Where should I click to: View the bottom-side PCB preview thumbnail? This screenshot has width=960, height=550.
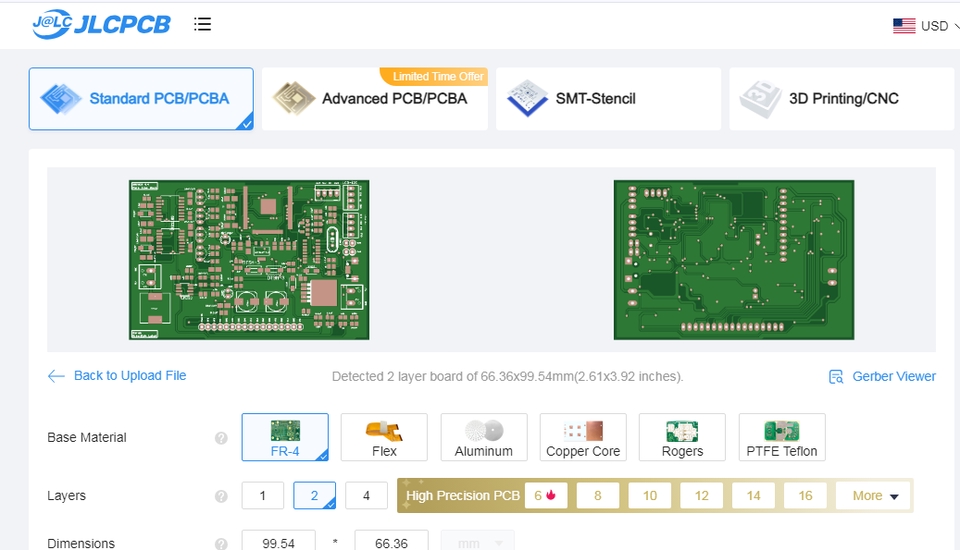[x=733, y=260]
